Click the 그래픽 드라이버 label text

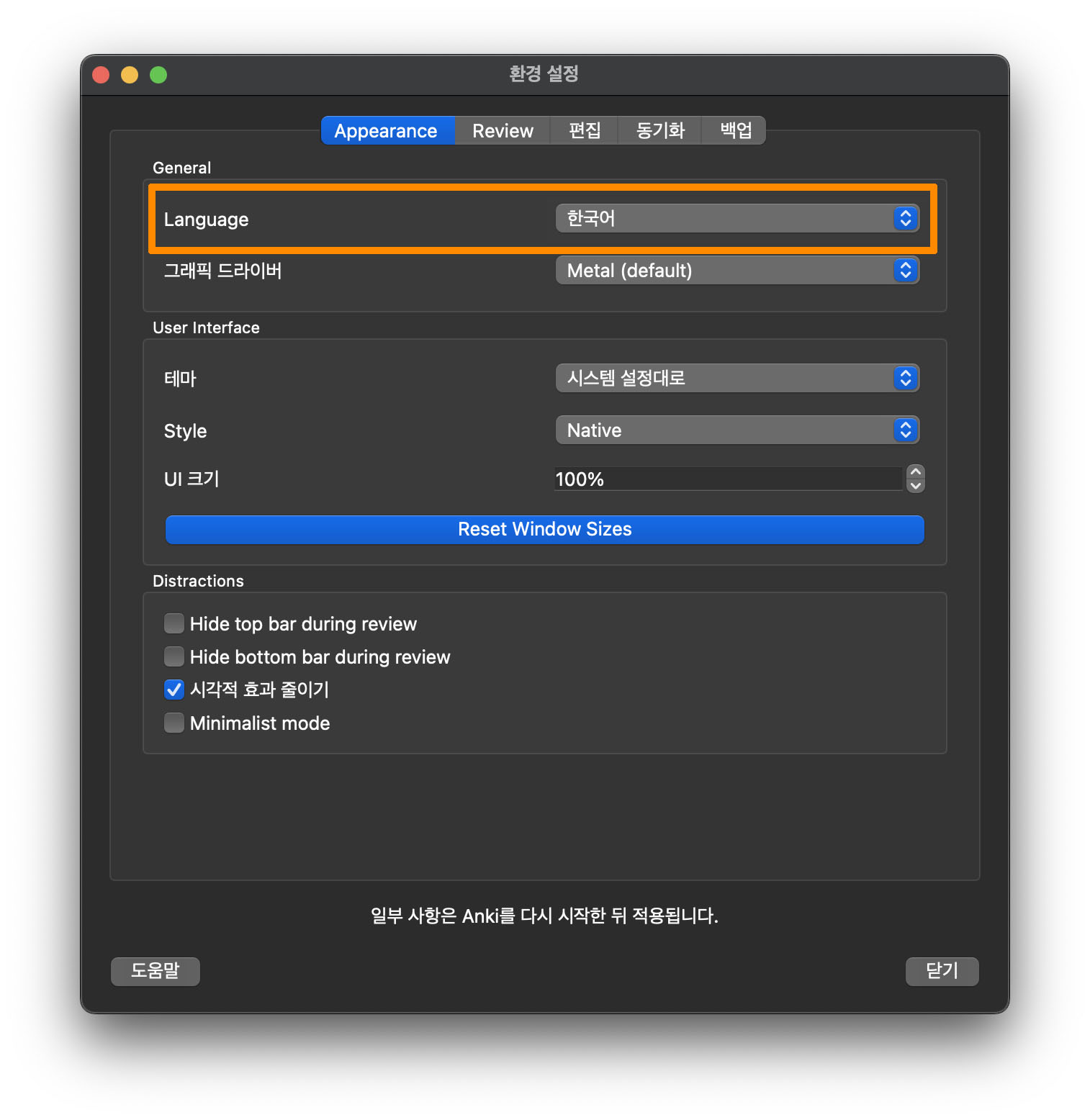pos(223,271)
